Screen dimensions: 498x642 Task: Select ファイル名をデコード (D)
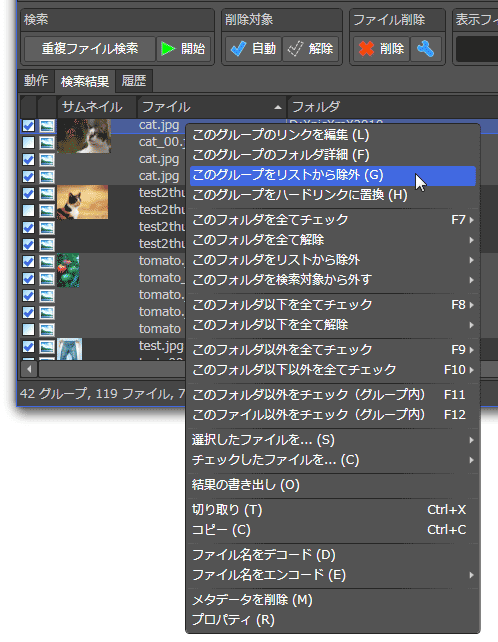click(x=333, y=555)
